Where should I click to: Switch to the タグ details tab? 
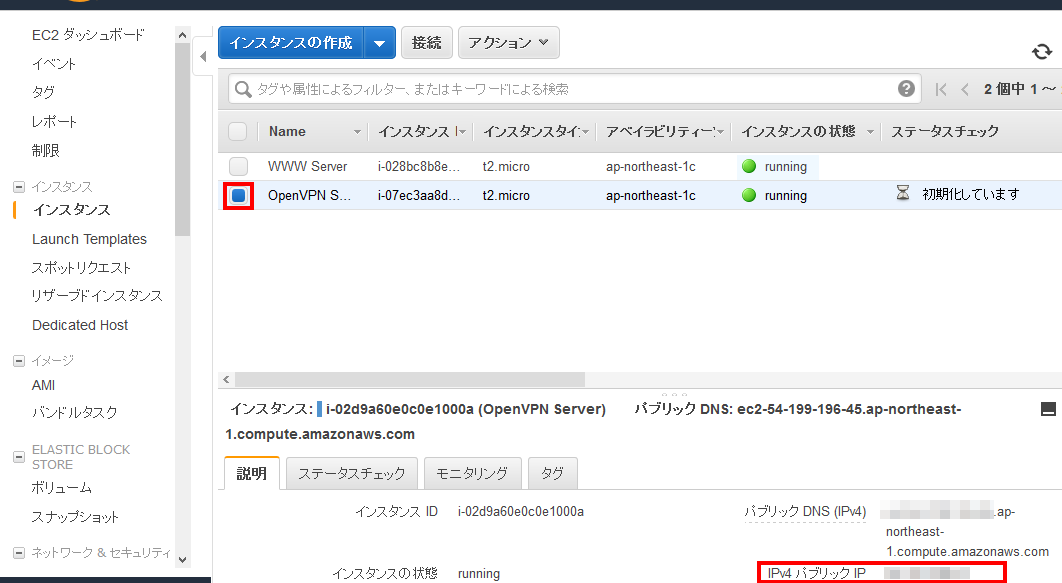pos(553,473)
